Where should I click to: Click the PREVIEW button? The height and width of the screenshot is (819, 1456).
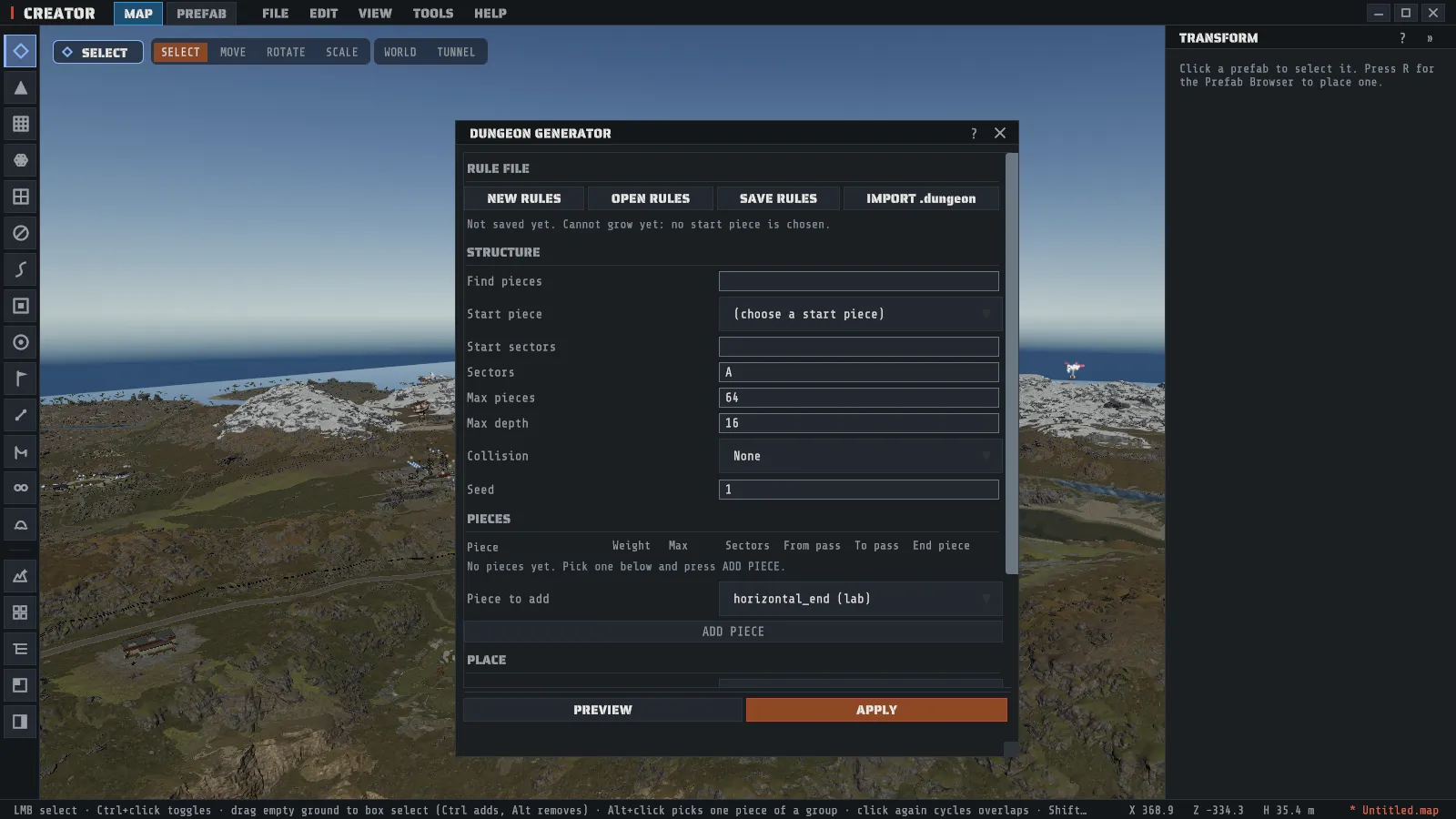tap(602, 710)
